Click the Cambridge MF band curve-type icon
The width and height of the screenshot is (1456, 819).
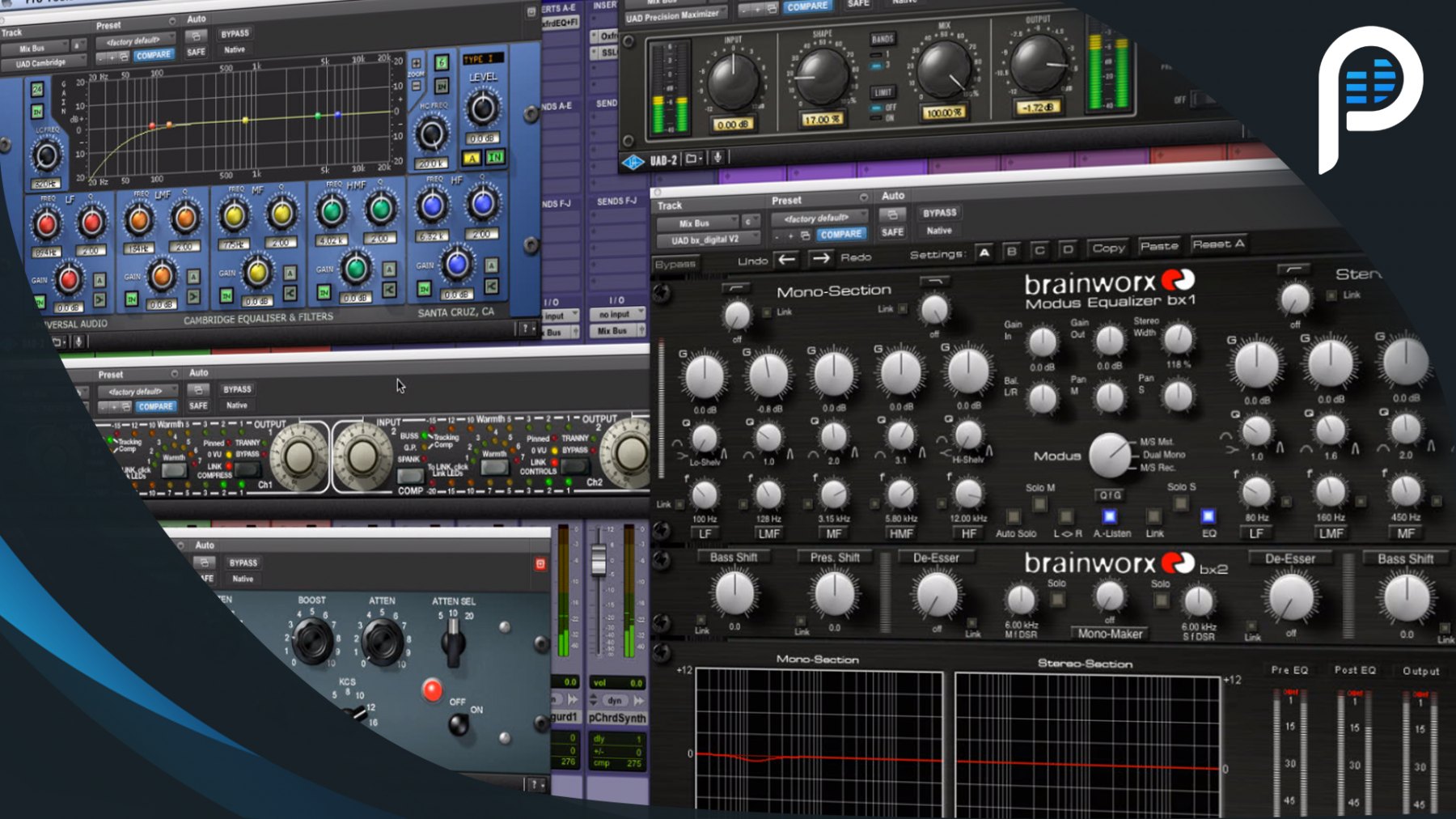click(x=290, y=293)
